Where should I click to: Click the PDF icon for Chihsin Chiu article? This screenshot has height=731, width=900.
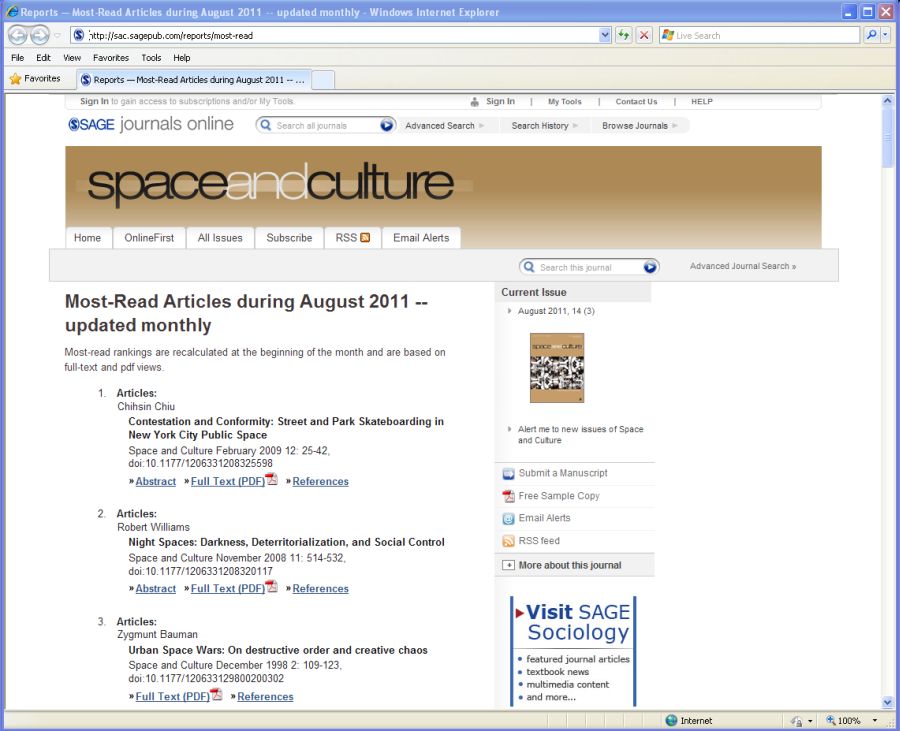pyautogui.click(x=271, y=479)
